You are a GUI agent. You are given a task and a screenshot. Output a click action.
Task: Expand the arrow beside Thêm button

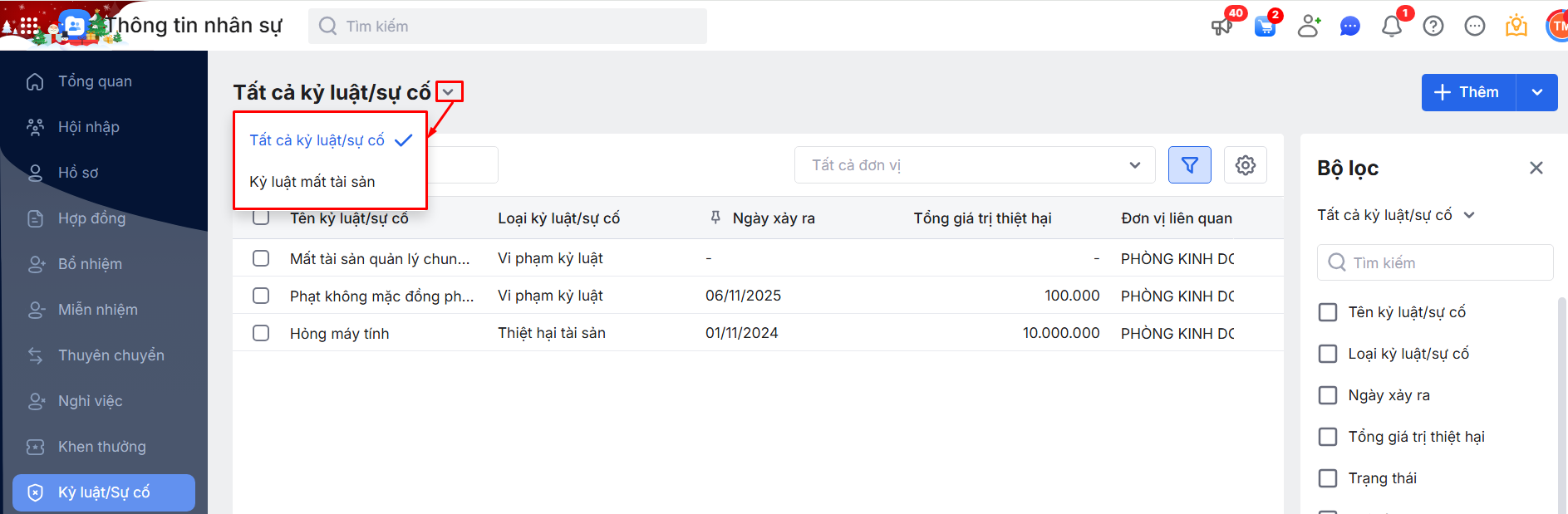(1537, 92)
